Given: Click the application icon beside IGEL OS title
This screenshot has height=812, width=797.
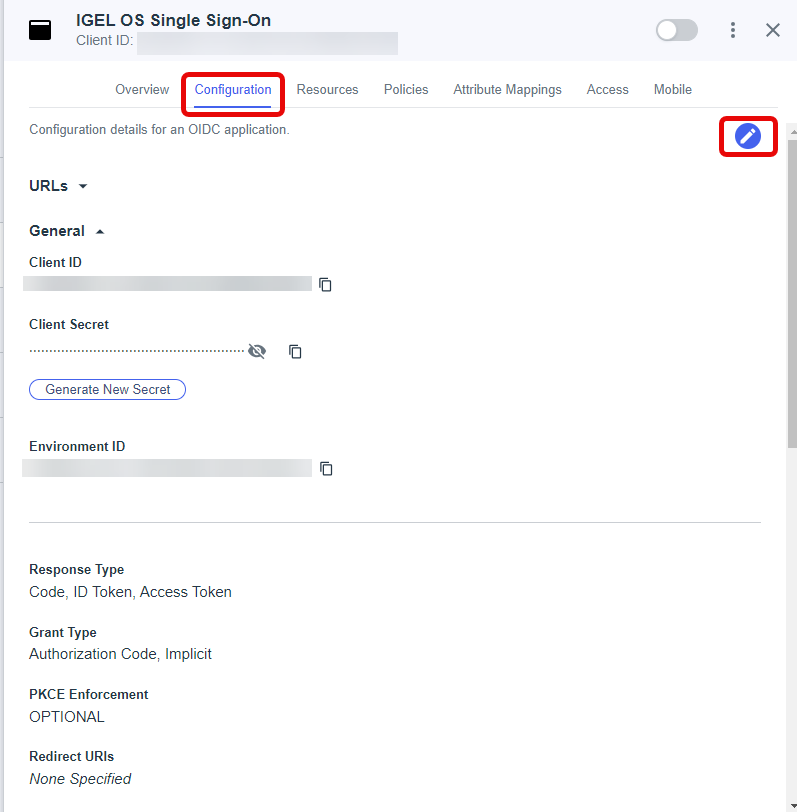Looking at the screenshot, I should point(40,30).
